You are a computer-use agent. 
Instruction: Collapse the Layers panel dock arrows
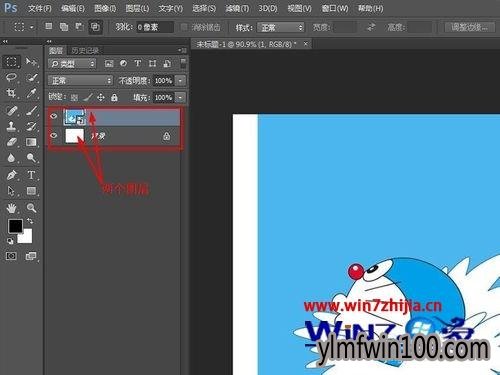click(49, 42)
